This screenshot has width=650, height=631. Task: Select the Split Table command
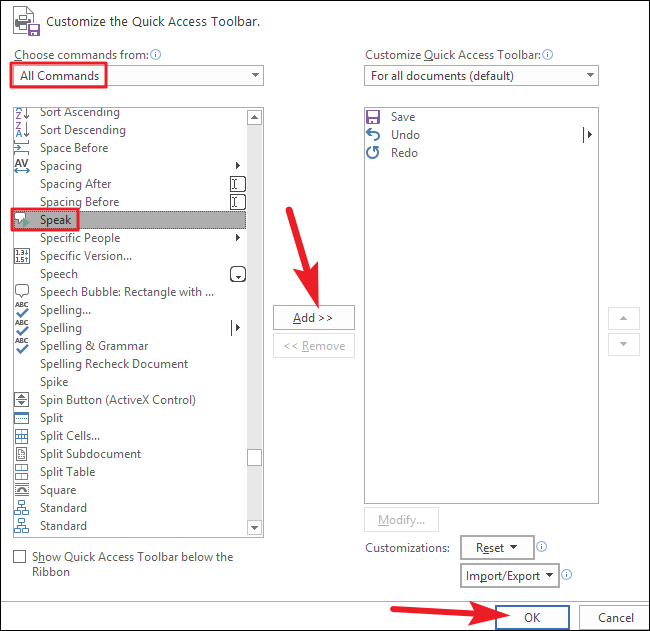(67, 472)
